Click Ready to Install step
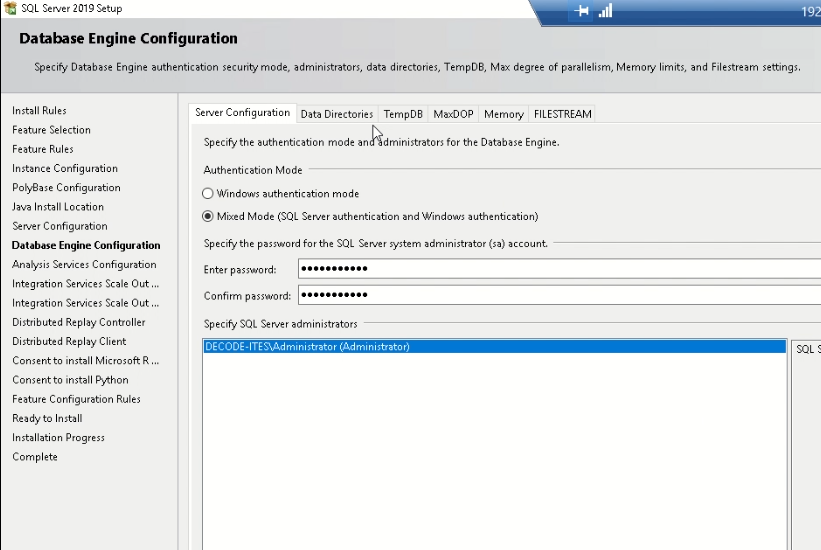Image resolution: width=821 pixels, height=550 pixels. [x=47, y=419]
